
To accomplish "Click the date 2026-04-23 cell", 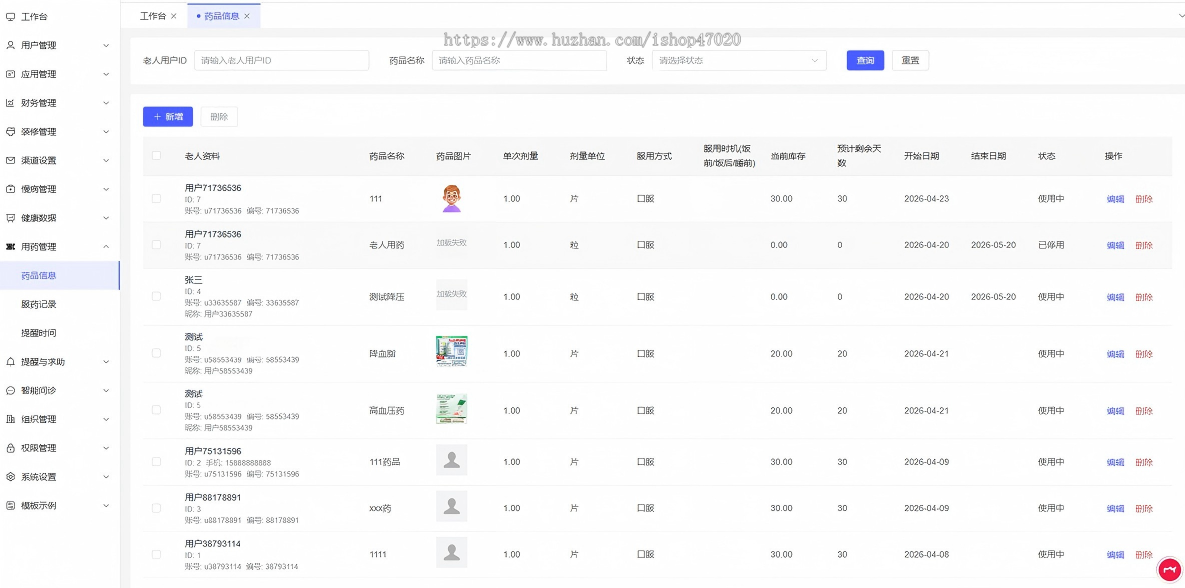I will click(927, 199).
